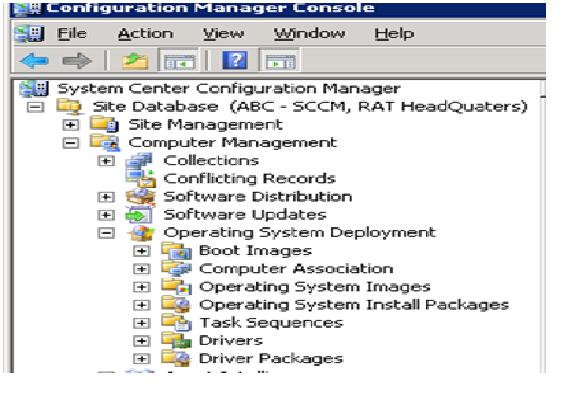The width and height of the screenshot is (582, 403).
Task: Click the Software Distribution box icon
Action: (140, 197)
